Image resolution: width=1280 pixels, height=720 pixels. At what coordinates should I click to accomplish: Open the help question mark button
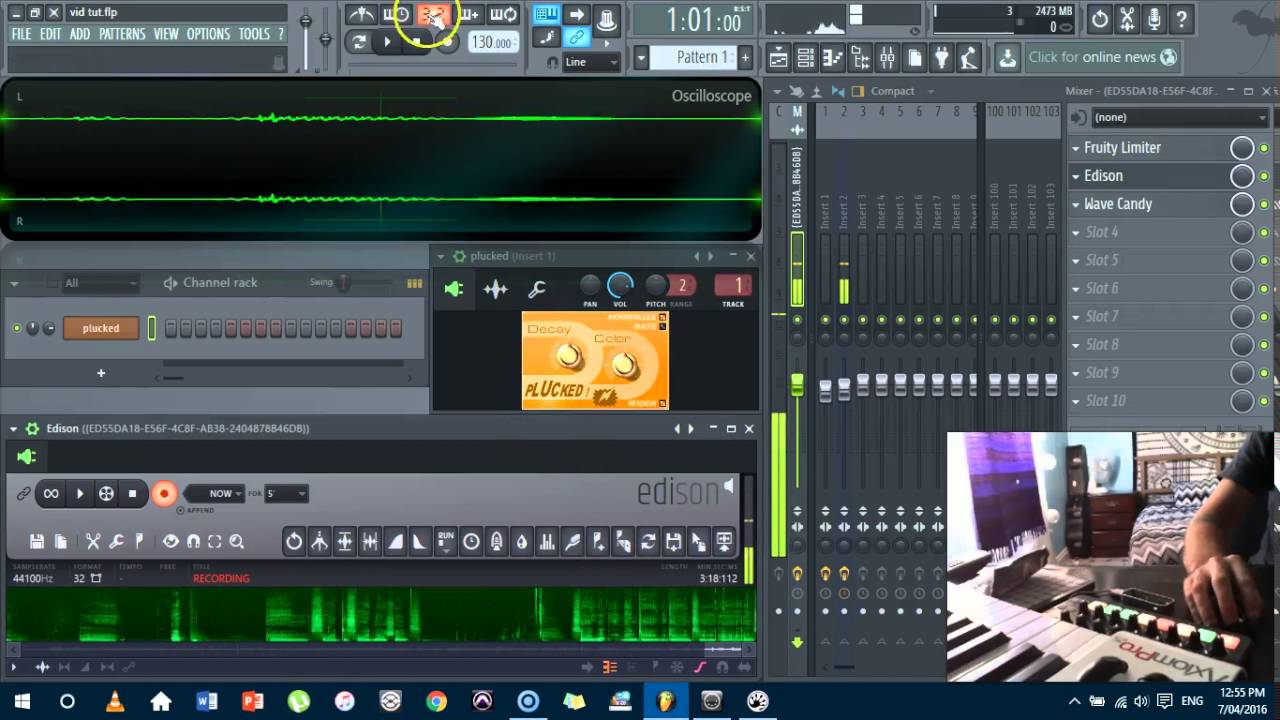[x=1182, y=18]
